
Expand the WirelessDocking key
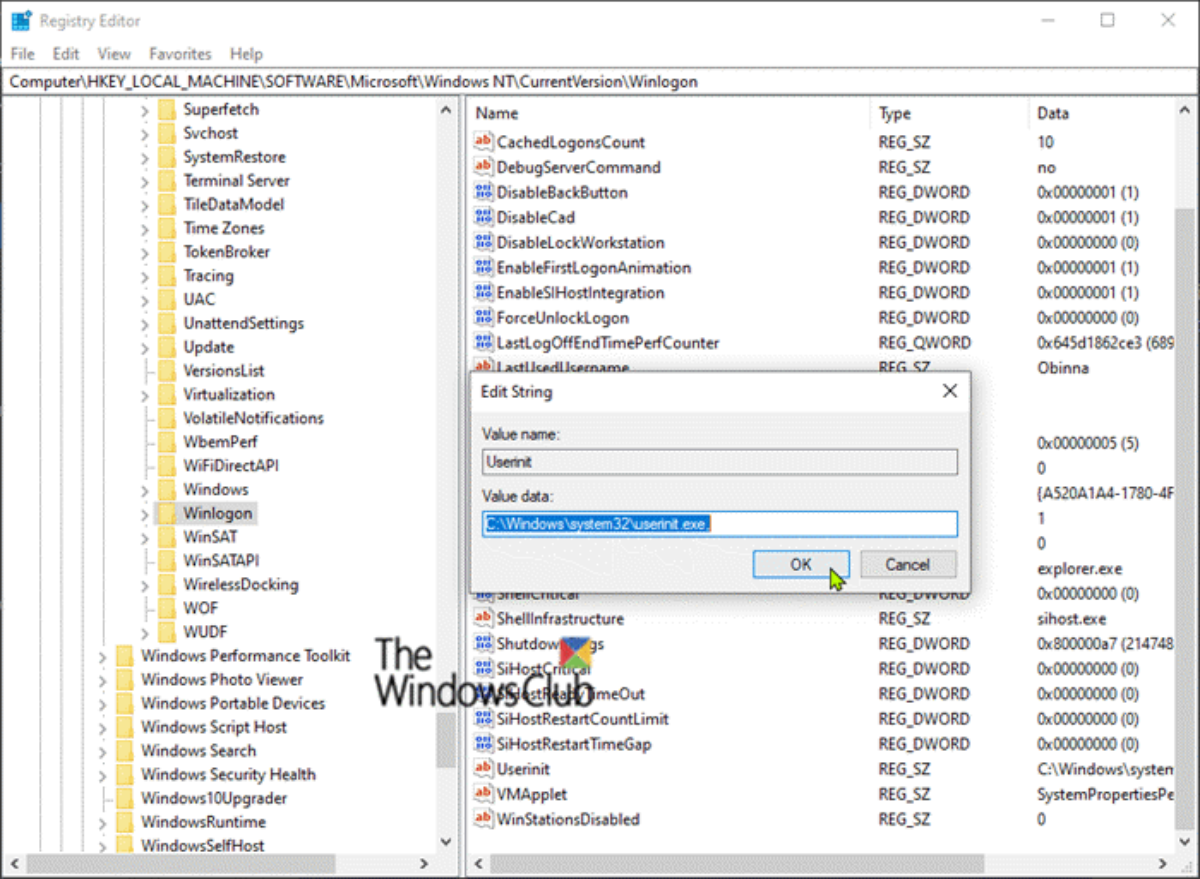pos(145,584)
